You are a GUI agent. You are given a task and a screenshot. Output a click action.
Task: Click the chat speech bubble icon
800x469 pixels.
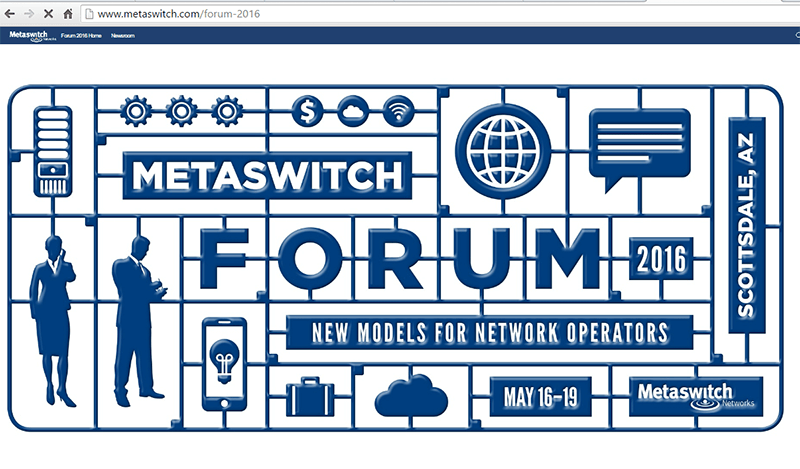(x=640, y=150)
